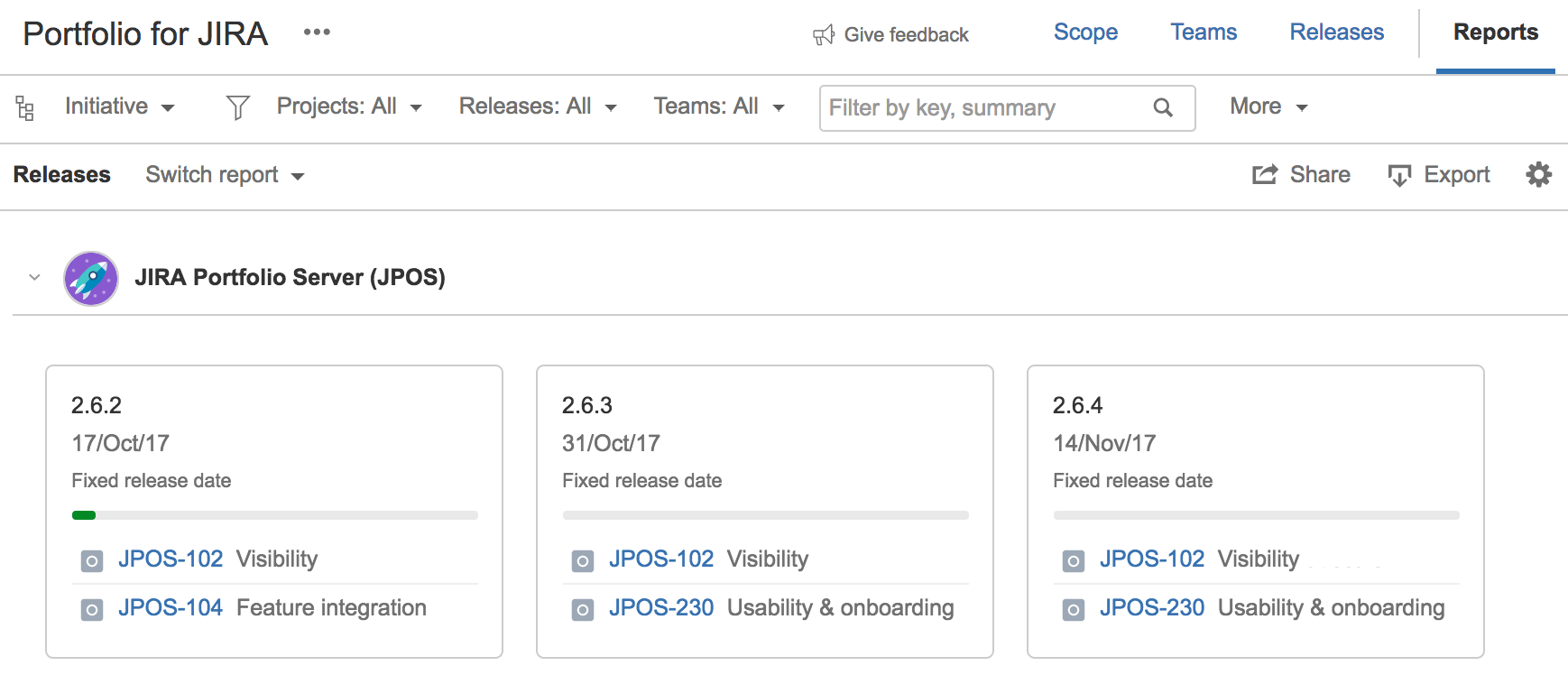Click the JIRA Portfolio Server rocket avatar
1568x684 pixels.
tap(91, 279)
